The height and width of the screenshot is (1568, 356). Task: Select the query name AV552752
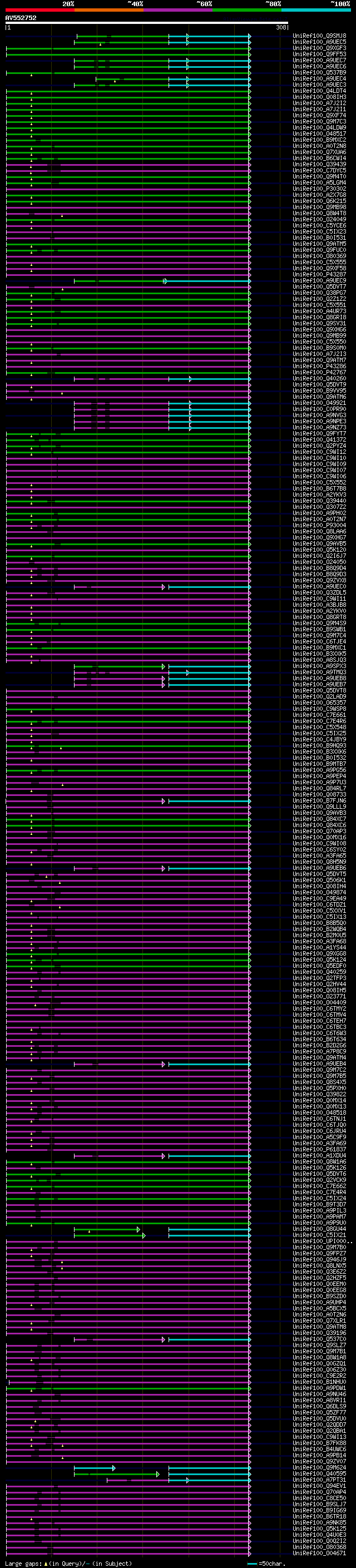point(21,18)
